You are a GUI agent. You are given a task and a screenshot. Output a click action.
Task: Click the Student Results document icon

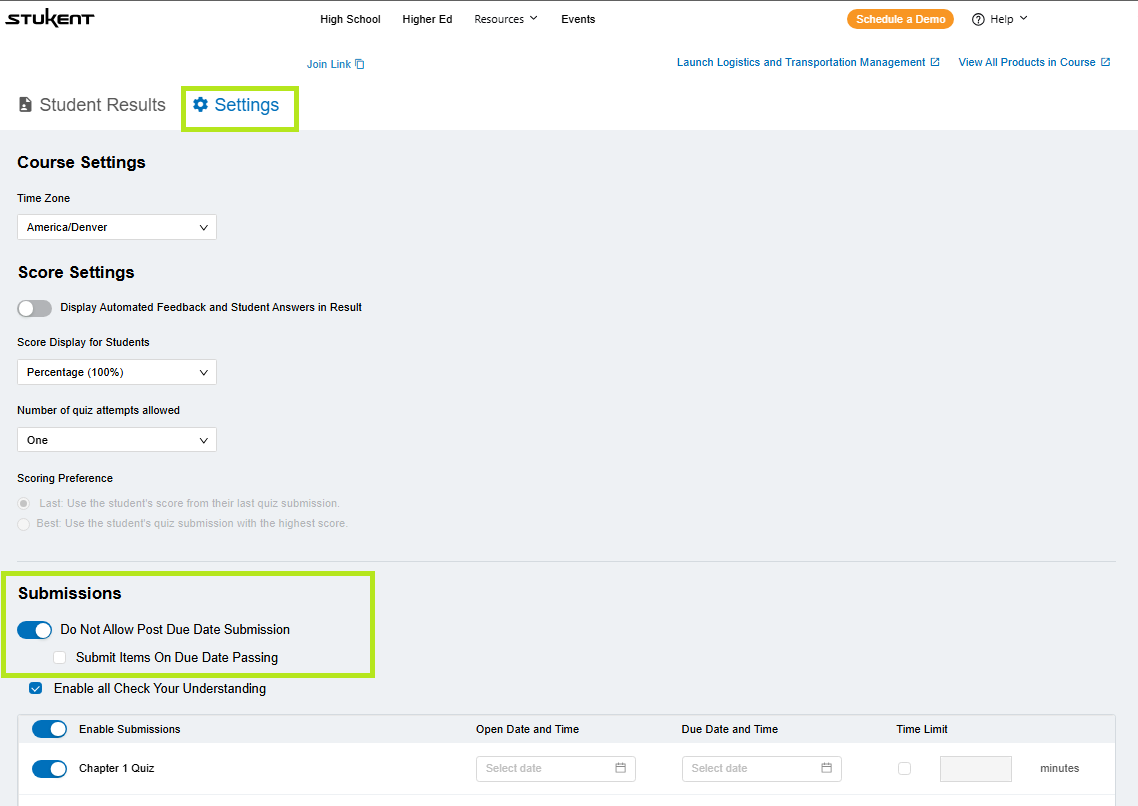(26, 105)
